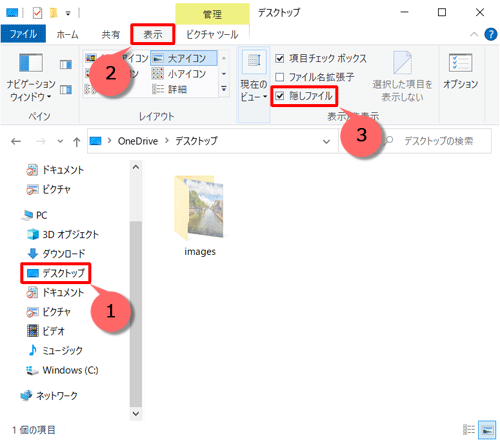Open ダウンロード in navigation pane
The width and height of the screenshot is (500, 440).
pos(56,254)
